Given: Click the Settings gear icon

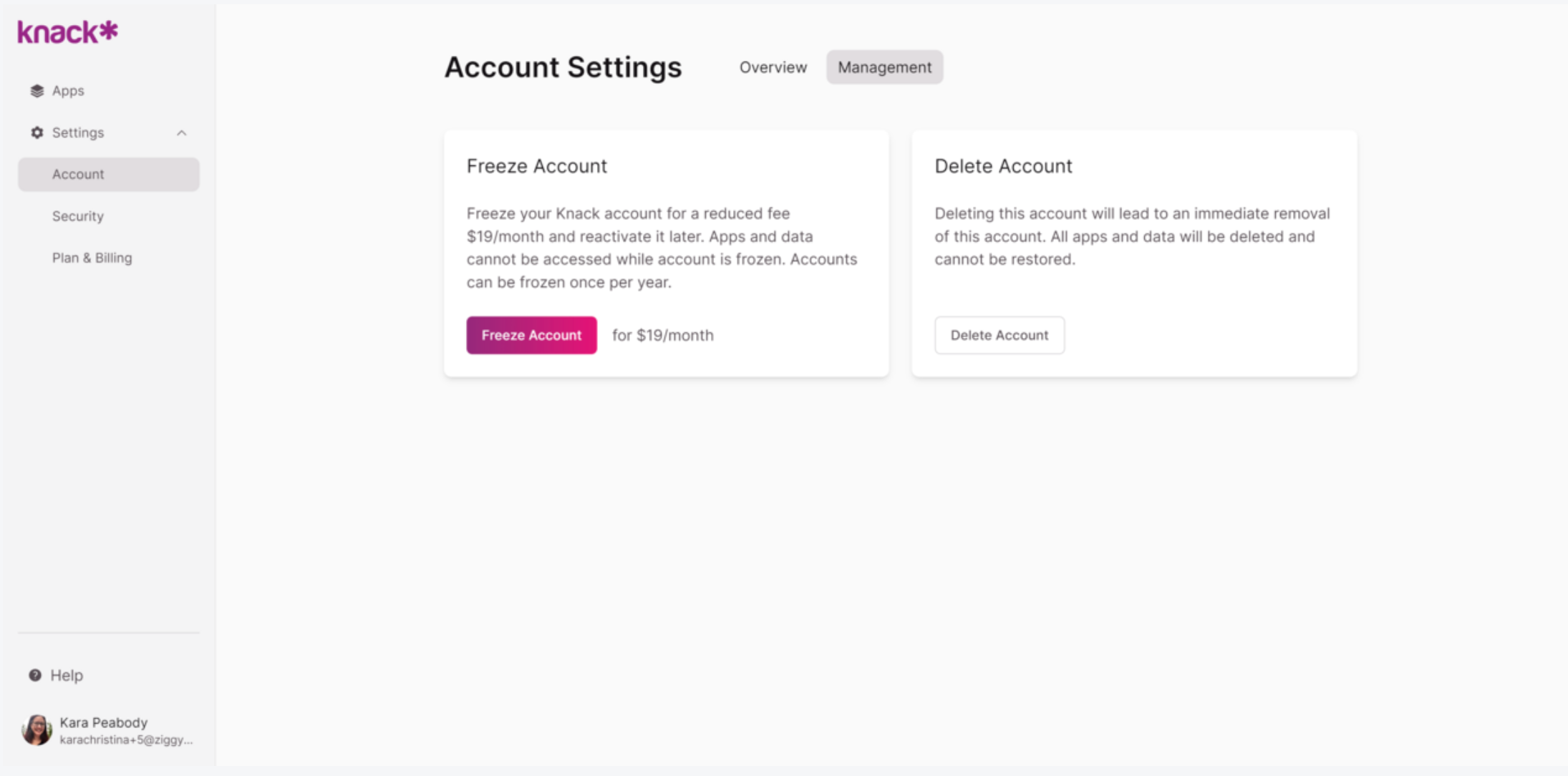Looking at the screenshot, I should click(37, 132).
